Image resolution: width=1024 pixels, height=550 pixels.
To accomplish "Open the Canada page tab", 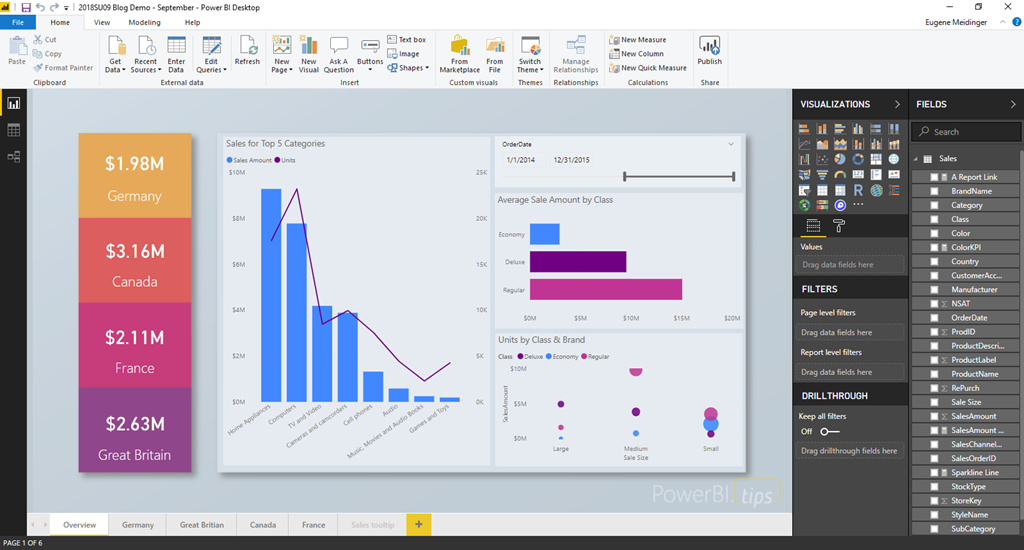I will (263, 525).
